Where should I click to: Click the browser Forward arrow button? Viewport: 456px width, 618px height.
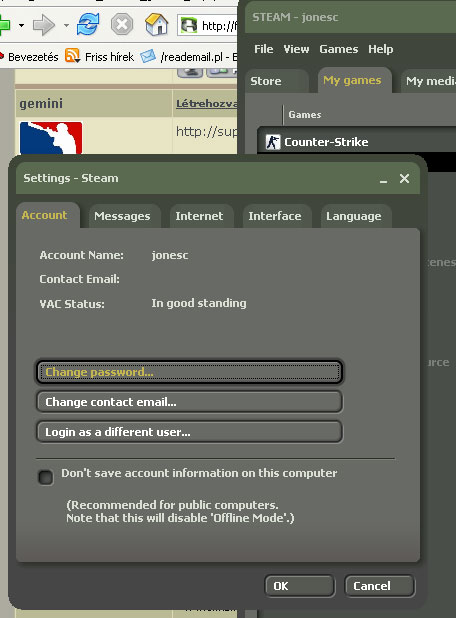pos(43,25)
